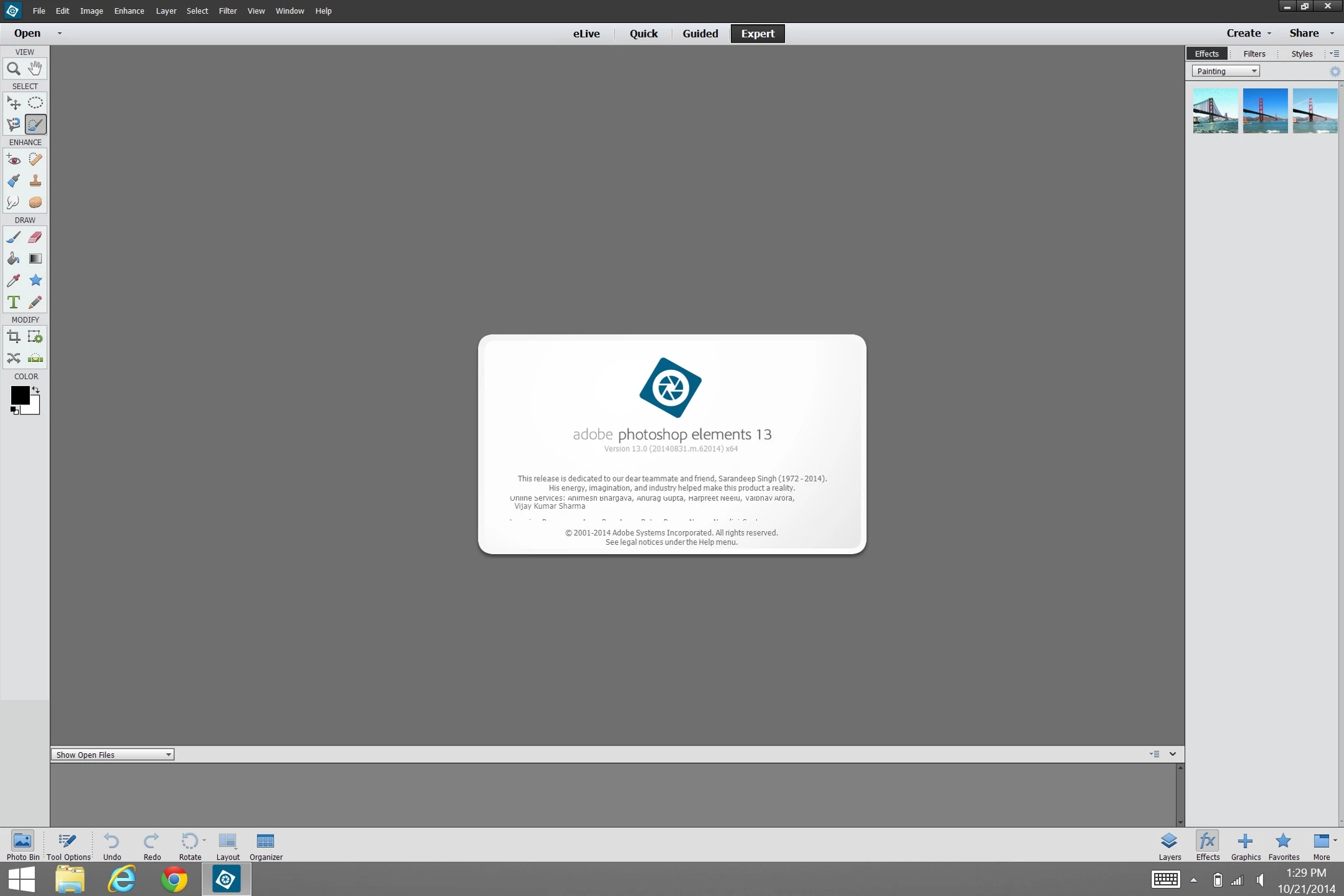Launch Chrome from the taskbar

(174, 879)
